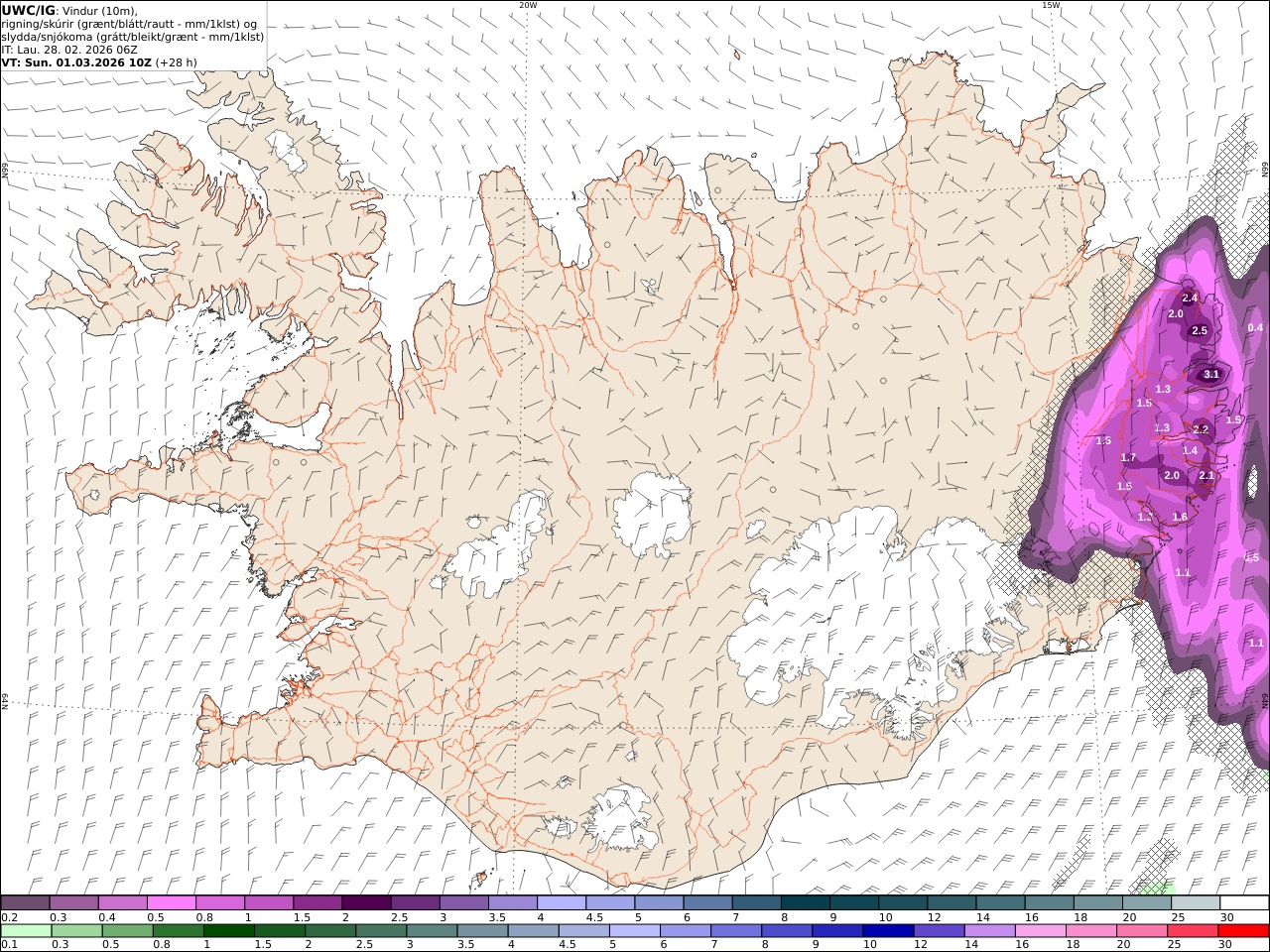Click the map value label "2.2"
1270x952 pixels.
[1201, 430]
